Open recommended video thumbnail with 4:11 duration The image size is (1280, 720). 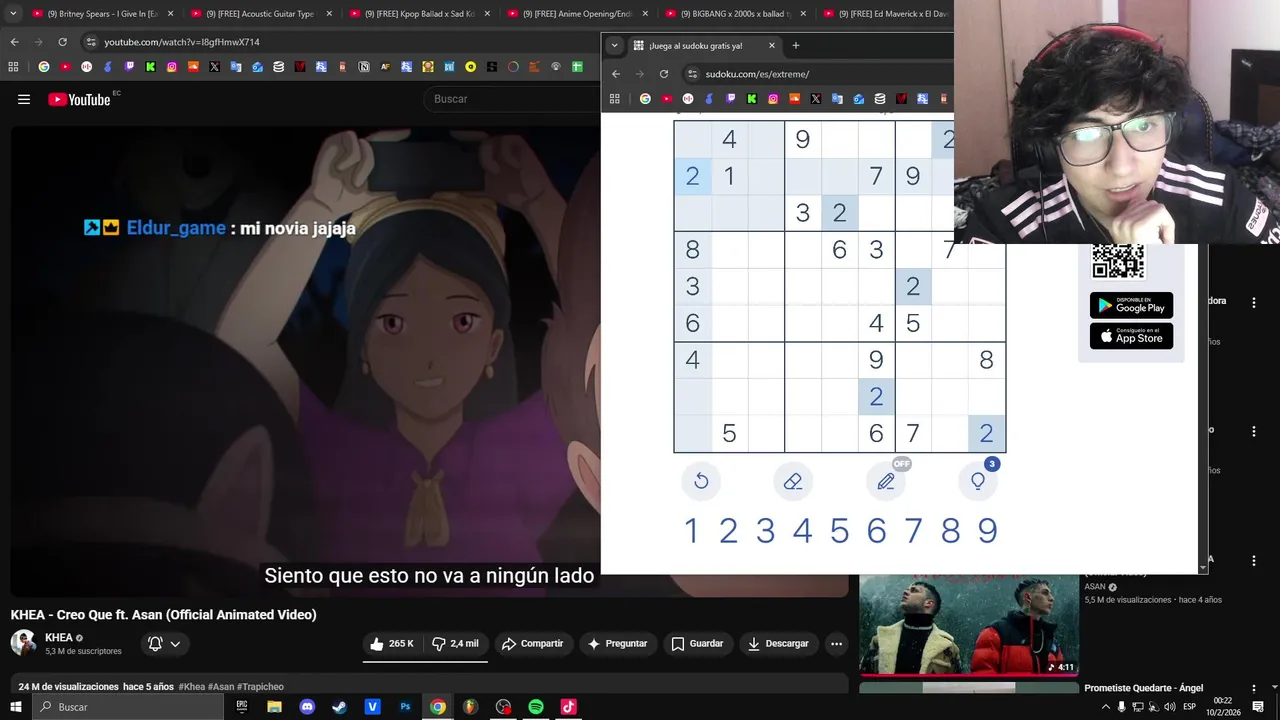click(x=969, y=626)
